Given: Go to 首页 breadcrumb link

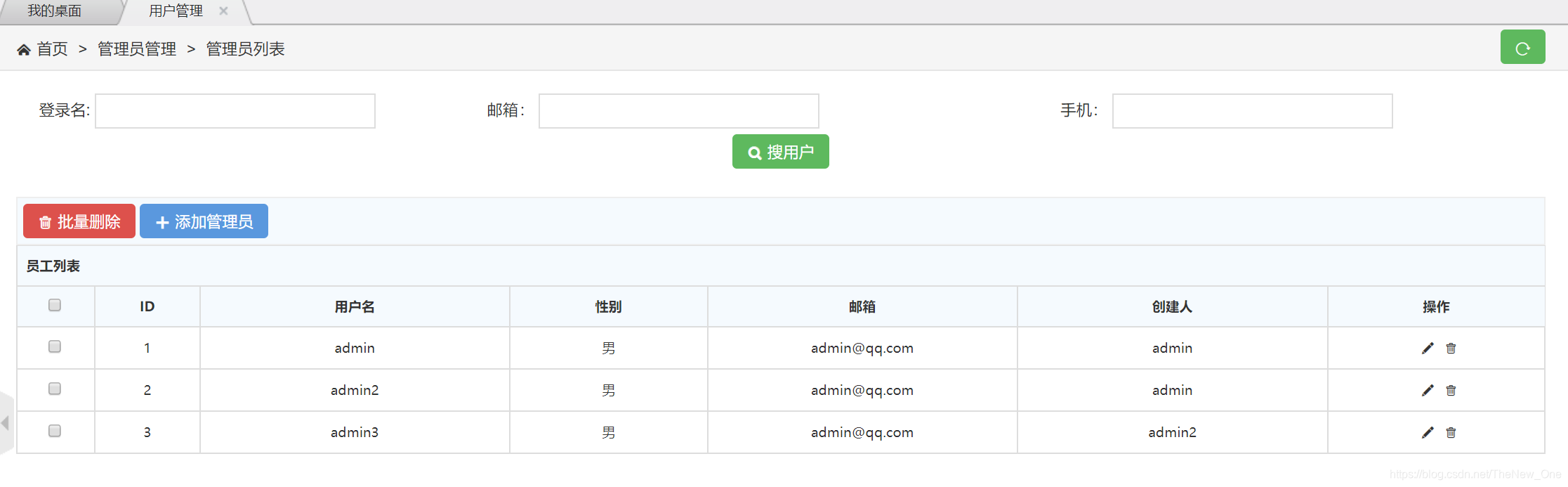Looking at the screenshot, I should coord(52,49).
